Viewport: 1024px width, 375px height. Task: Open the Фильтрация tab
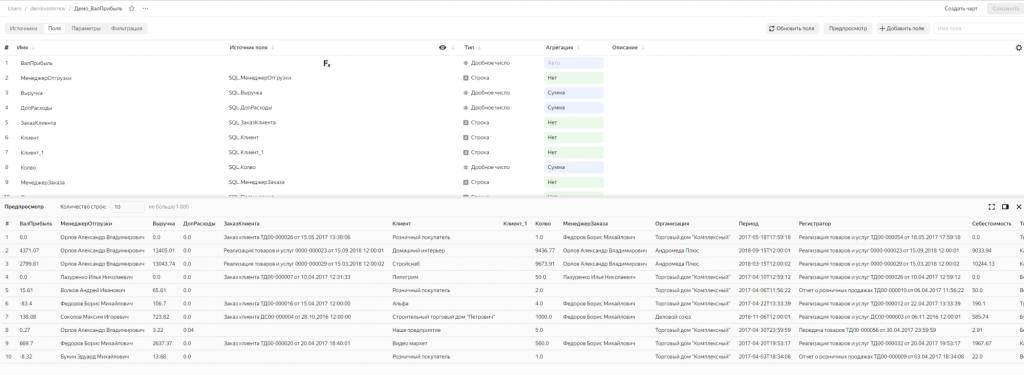(x=127, y=29)
